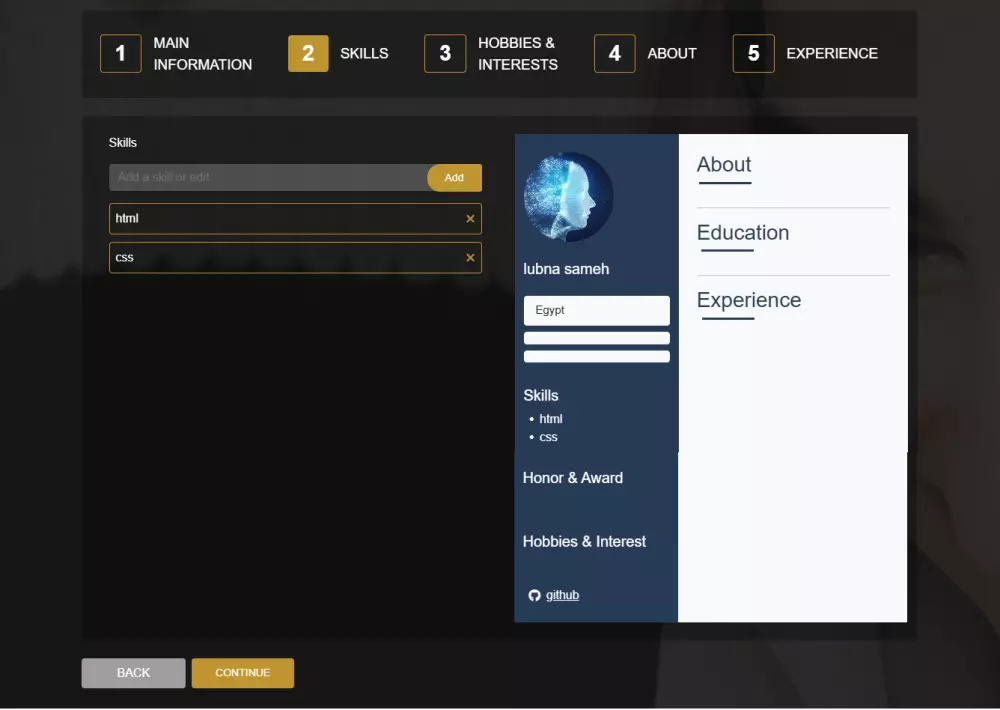
Task: Click the Continue button
Action: (x=242, y=673)
